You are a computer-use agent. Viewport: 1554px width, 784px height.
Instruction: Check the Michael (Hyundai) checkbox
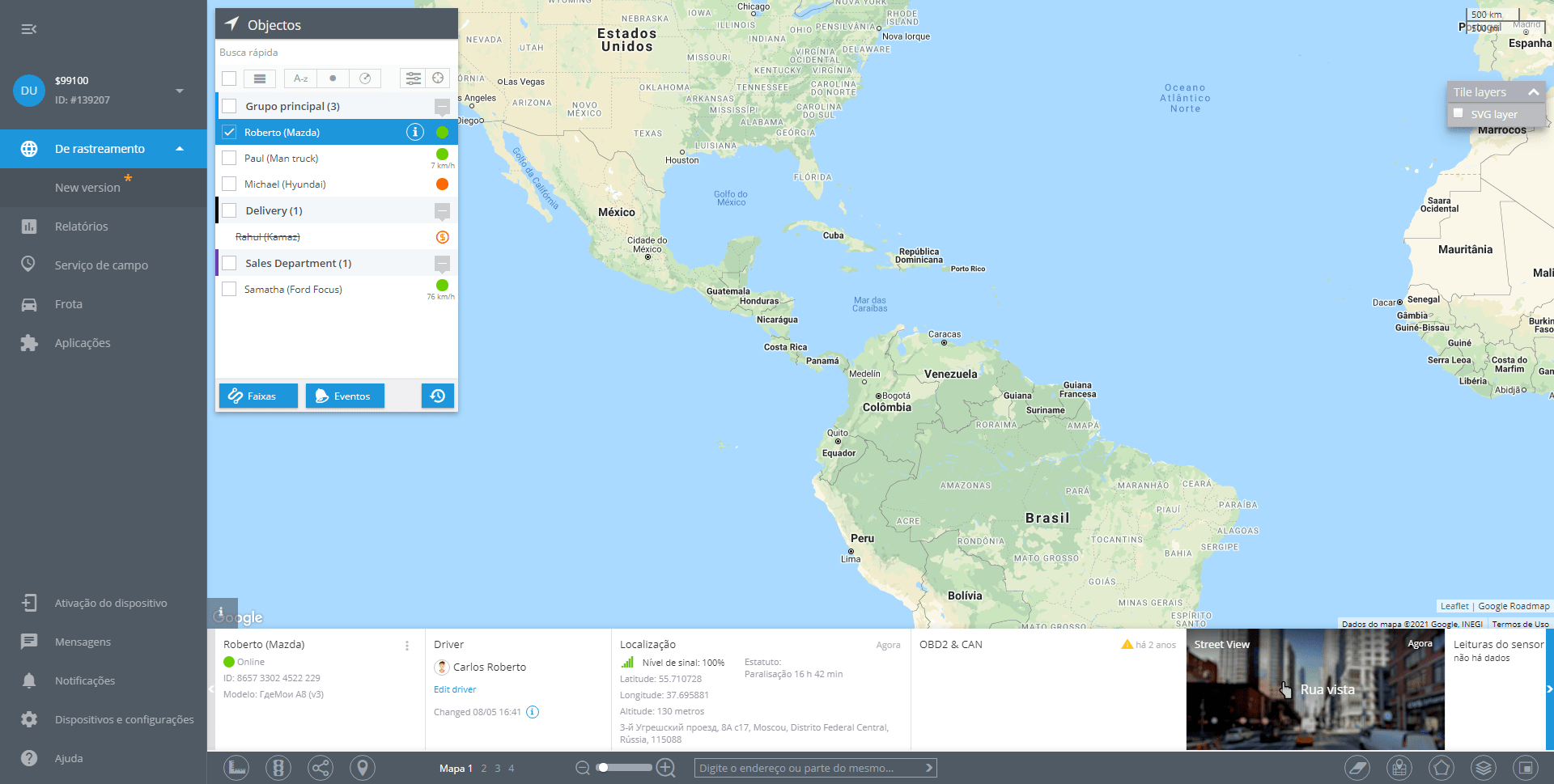coord(229,184)
